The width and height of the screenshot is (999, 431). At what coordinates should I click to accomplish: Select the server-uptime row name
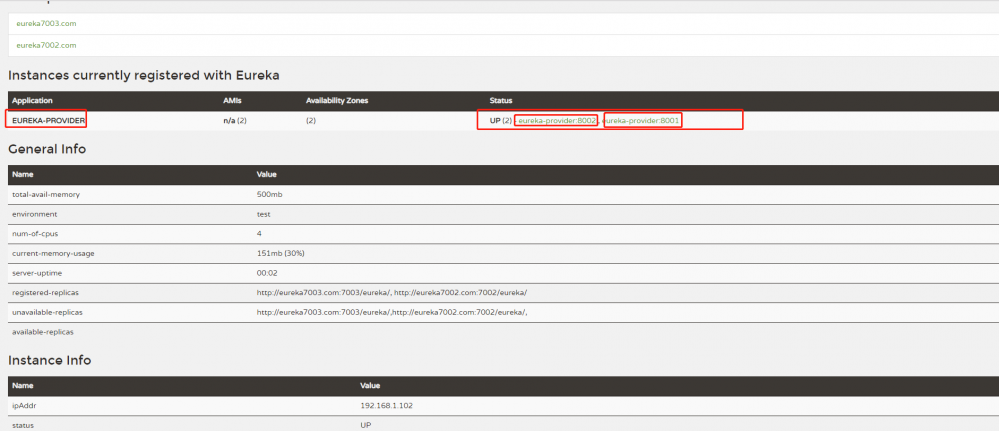[38, 274]
